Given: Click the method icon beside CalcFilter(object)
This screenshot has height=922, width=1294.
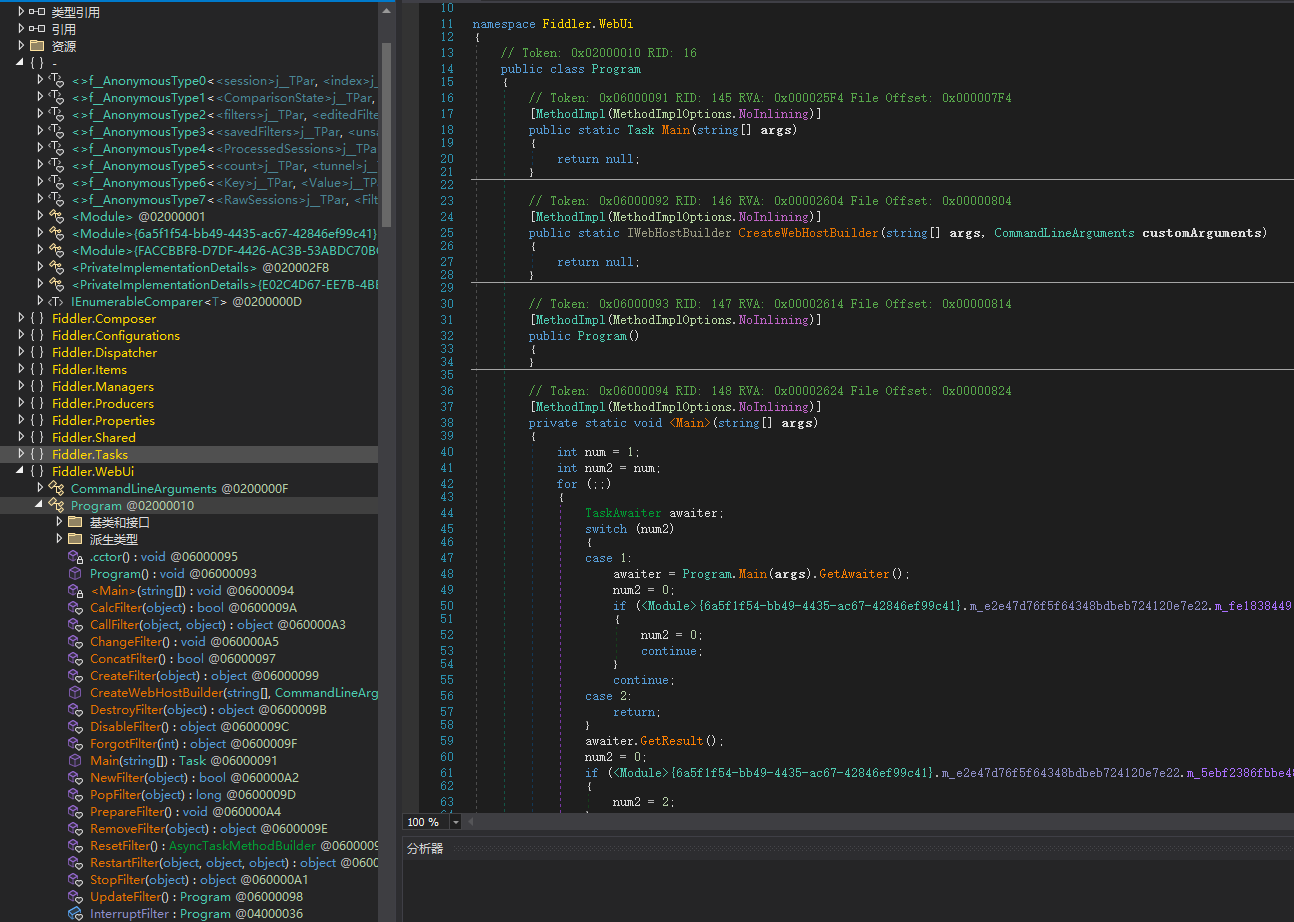Looking at the screenshot, I should [x=75, y=608].
